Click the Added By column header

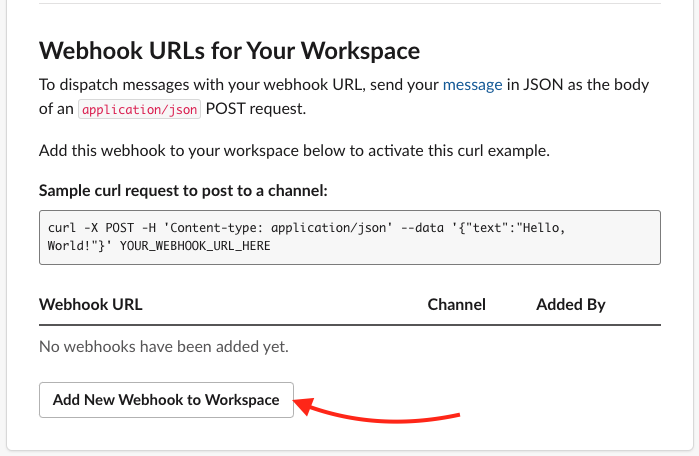(571, 304)
